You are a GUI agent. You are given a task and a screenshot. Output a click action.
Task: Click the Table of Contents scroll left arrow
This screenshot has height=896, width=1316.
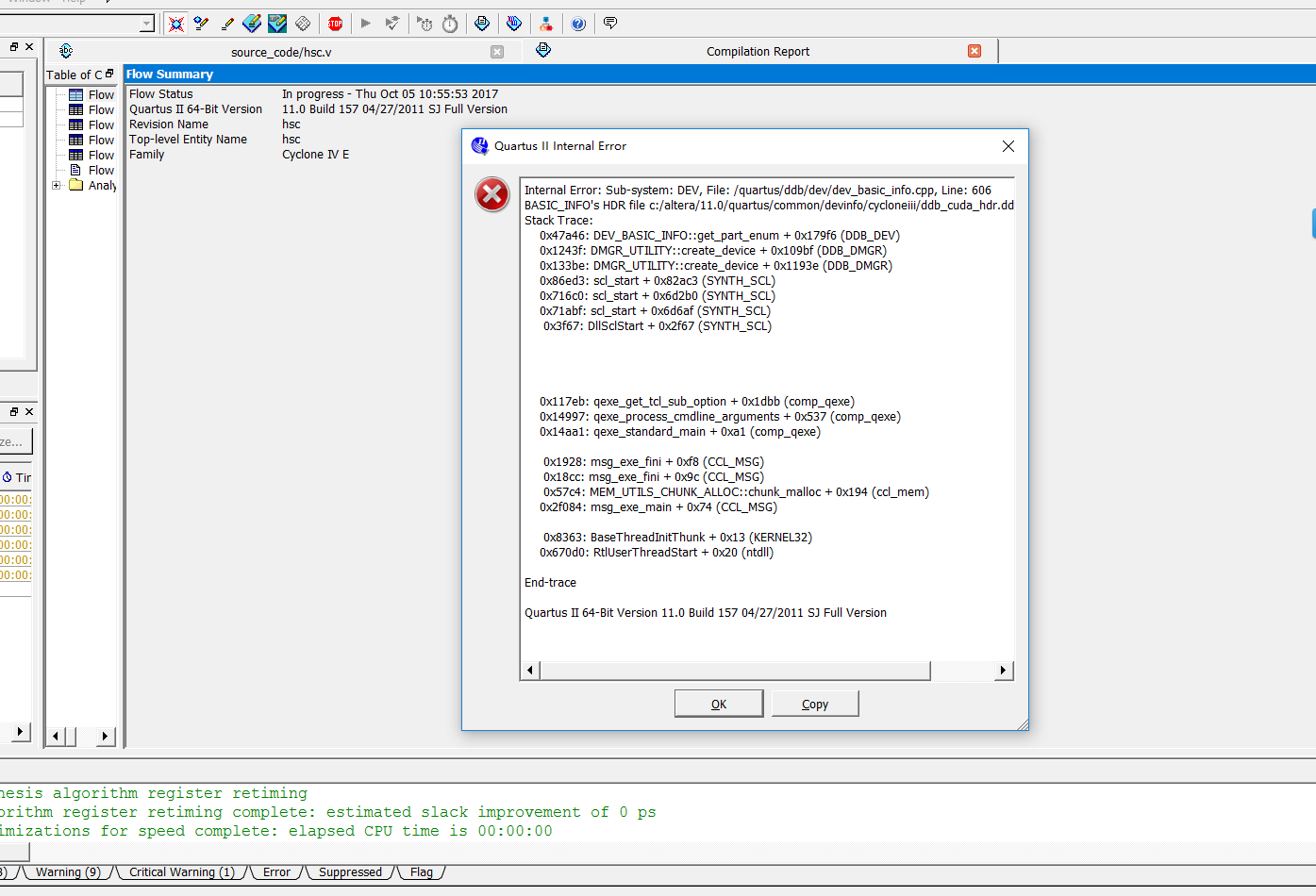[57, 737]
